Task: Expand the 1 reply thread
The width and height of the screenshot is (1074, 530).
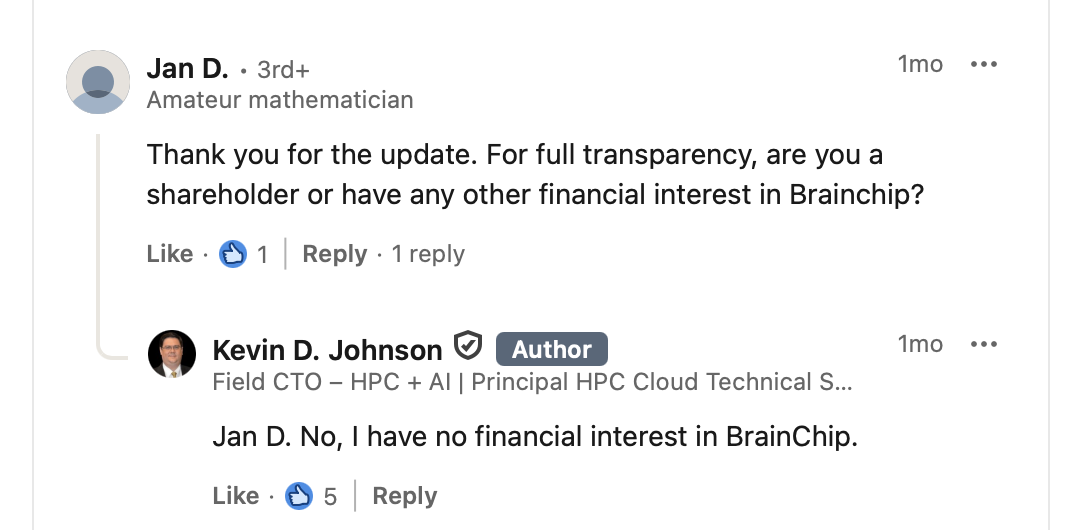Action: tap(428, 254)
